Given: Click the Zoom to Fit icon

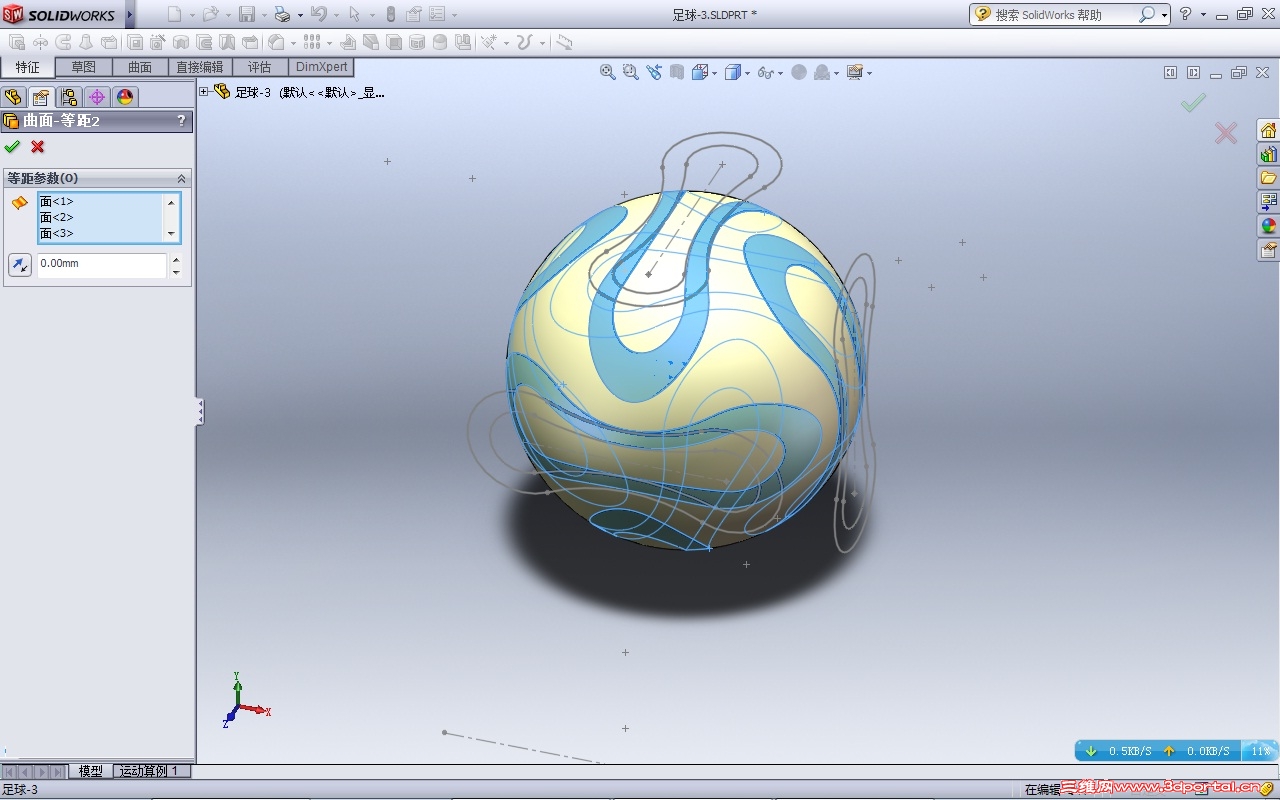Looking at the screenshot, I should tap(607, 72).
